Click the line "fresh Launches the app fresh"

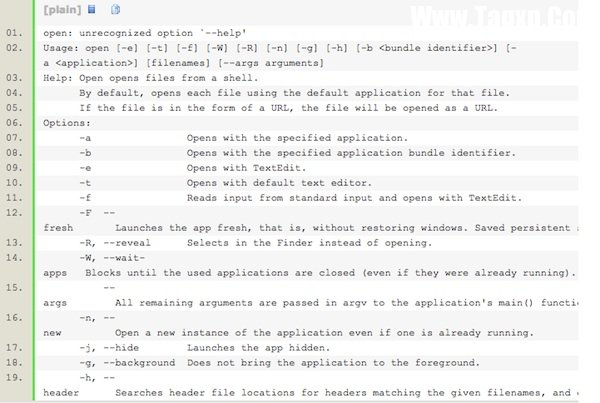[x=310, y=228]
